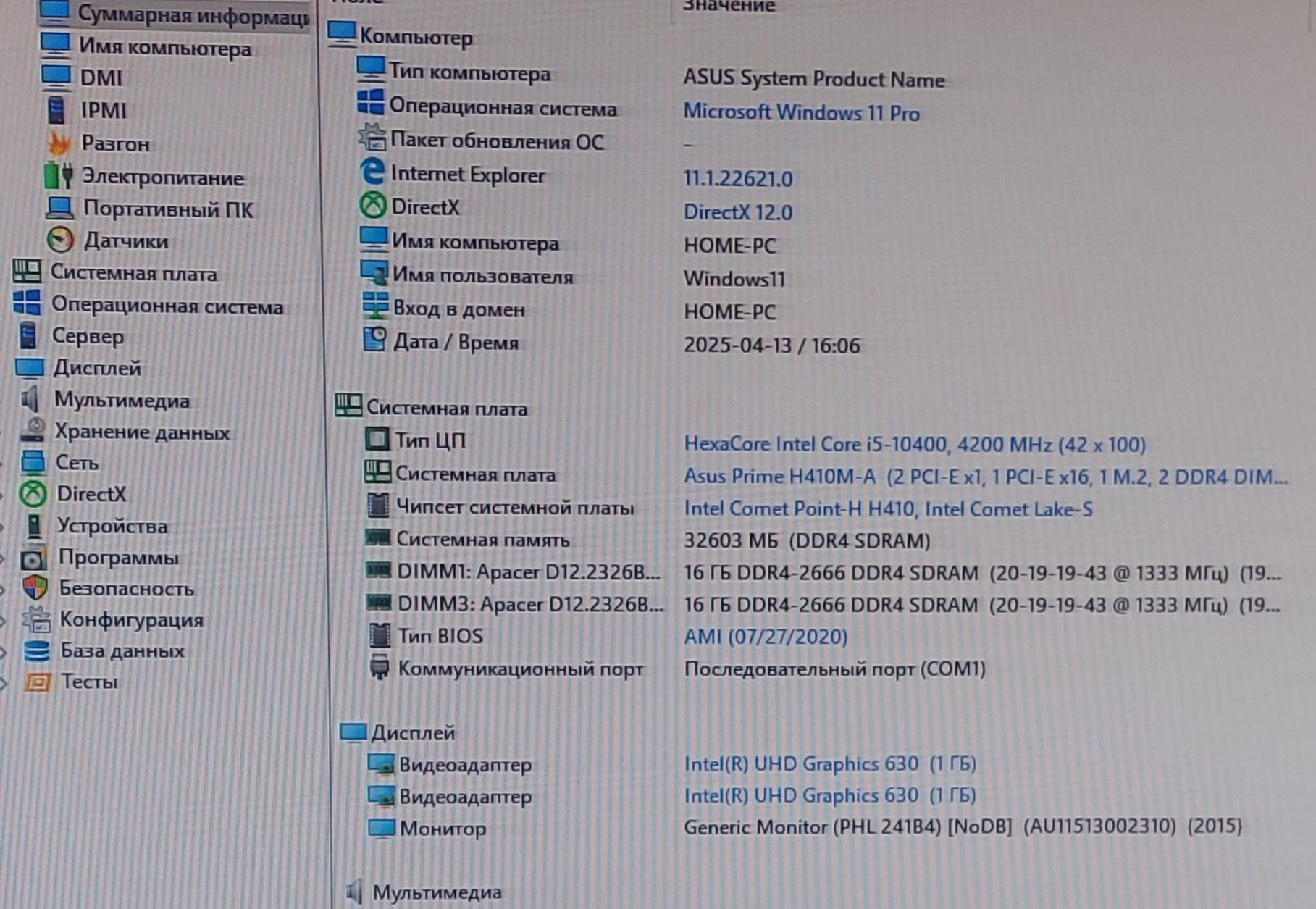The width and height of the screenshot is (1316, 909).
Task: Click the ASUS System Product Name value
Action: tap(813, 79)
